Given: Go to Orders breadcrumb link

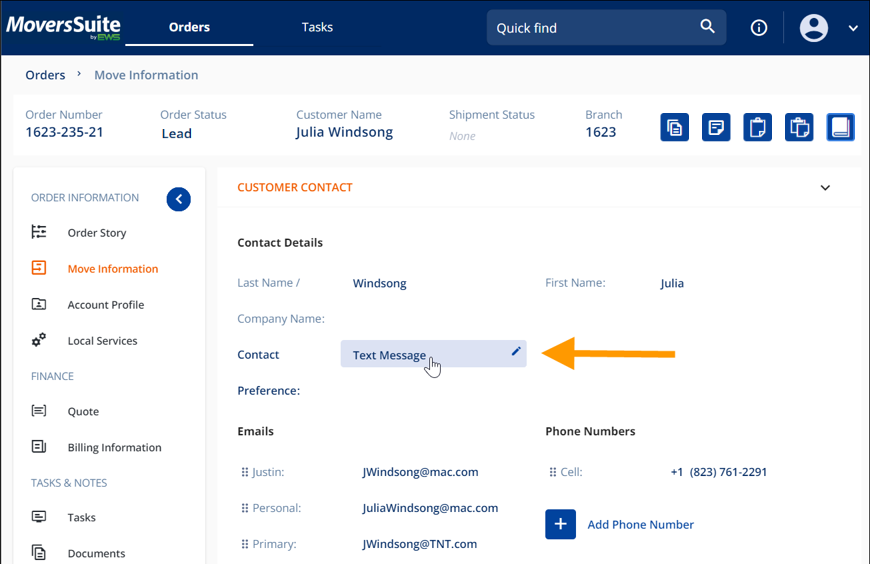Looking at the screenshot, I should 45,75.
